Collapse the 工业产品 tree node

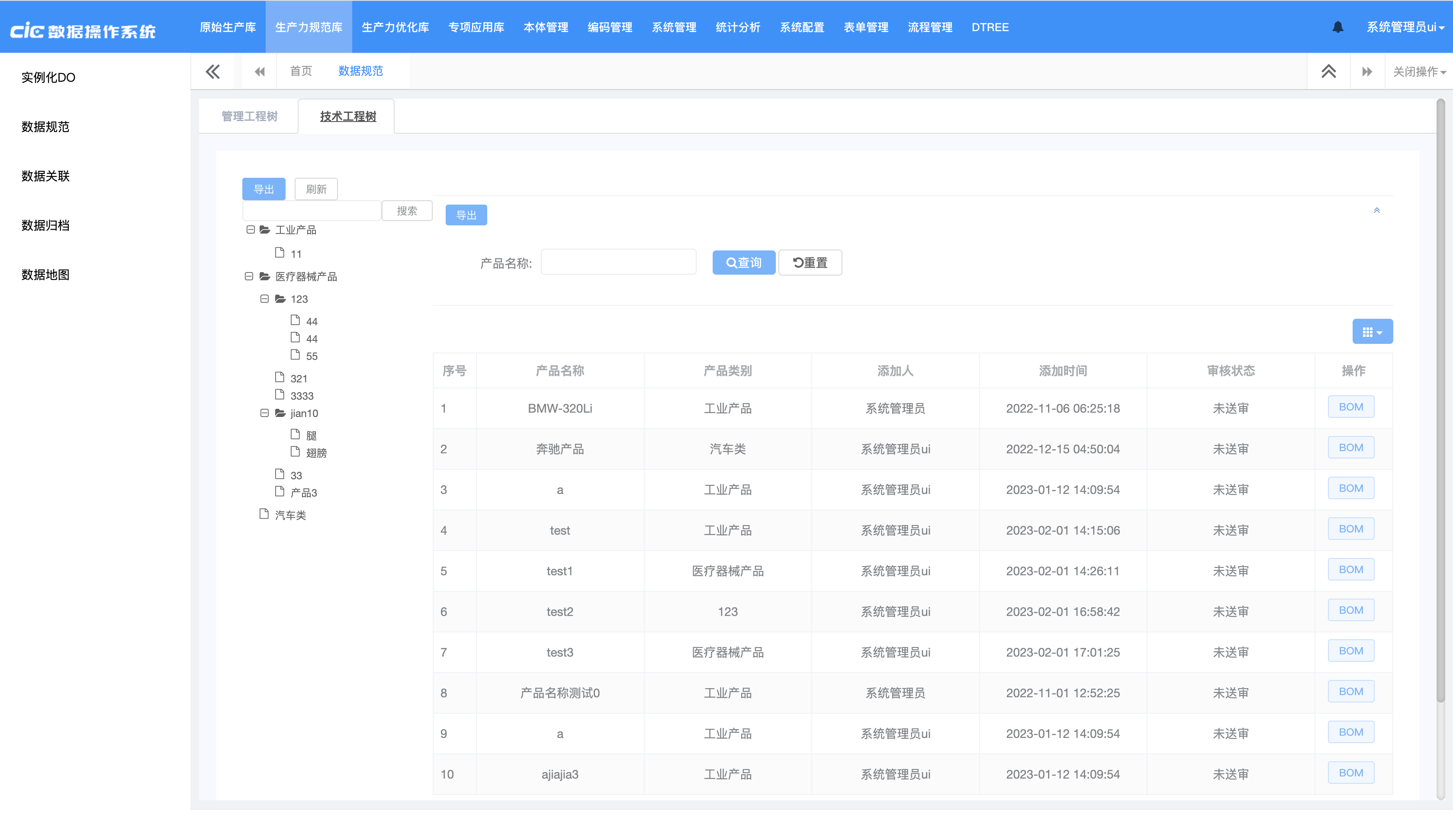coord(250,229)
